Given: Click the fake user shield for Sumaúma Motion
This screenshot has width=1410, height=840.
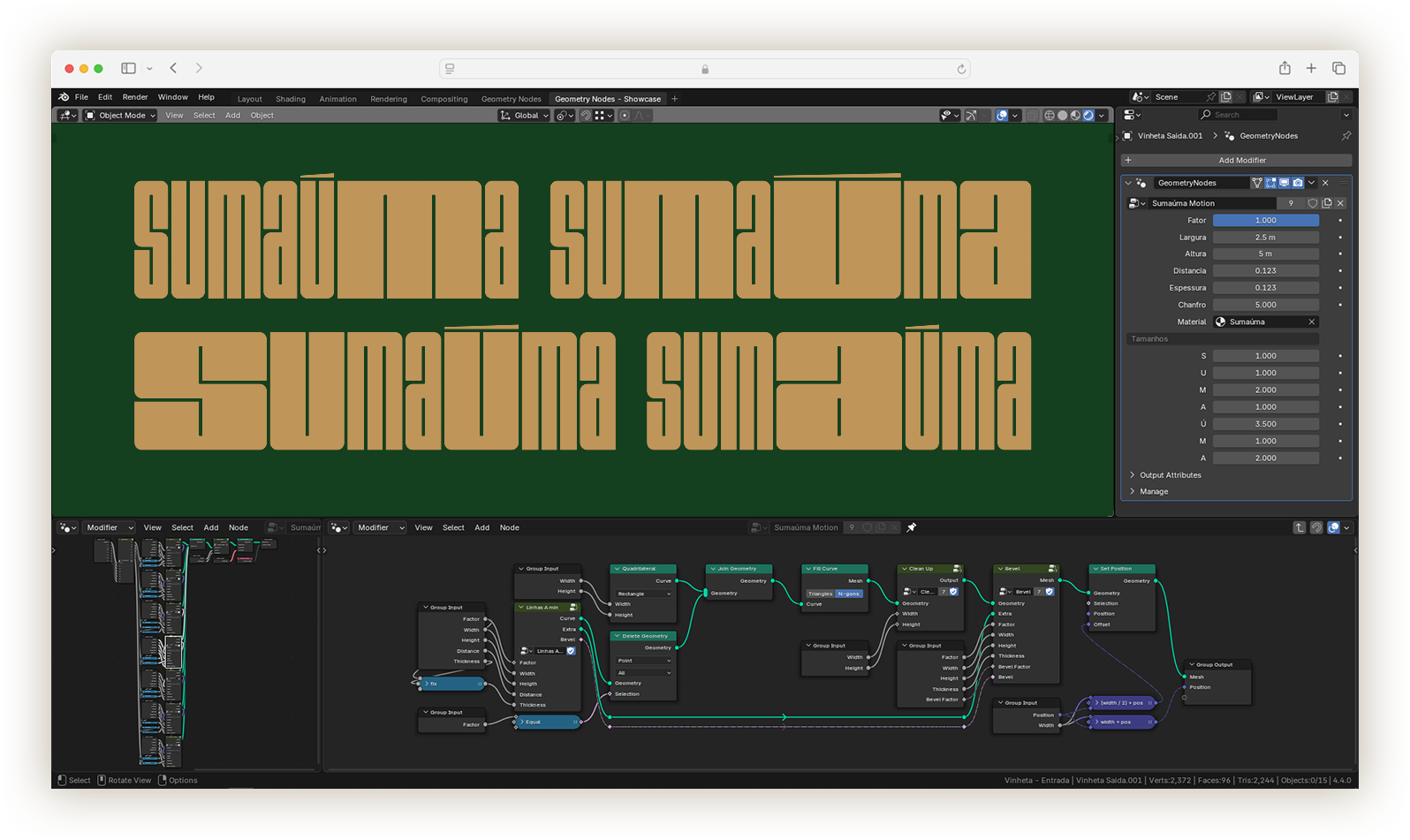Looking at the screenshot, I should (x=1312, y=203).
